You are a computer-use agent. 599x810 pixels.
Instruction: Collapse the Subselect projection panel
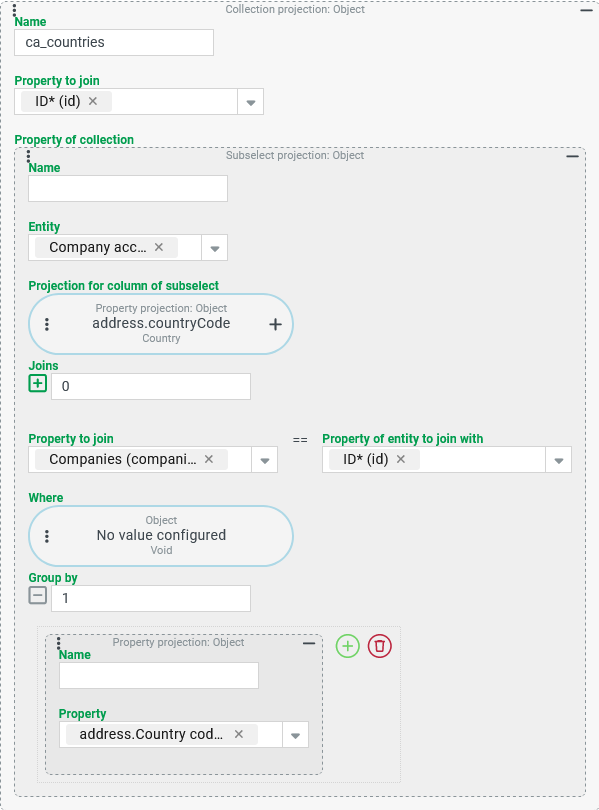(572, 155)
